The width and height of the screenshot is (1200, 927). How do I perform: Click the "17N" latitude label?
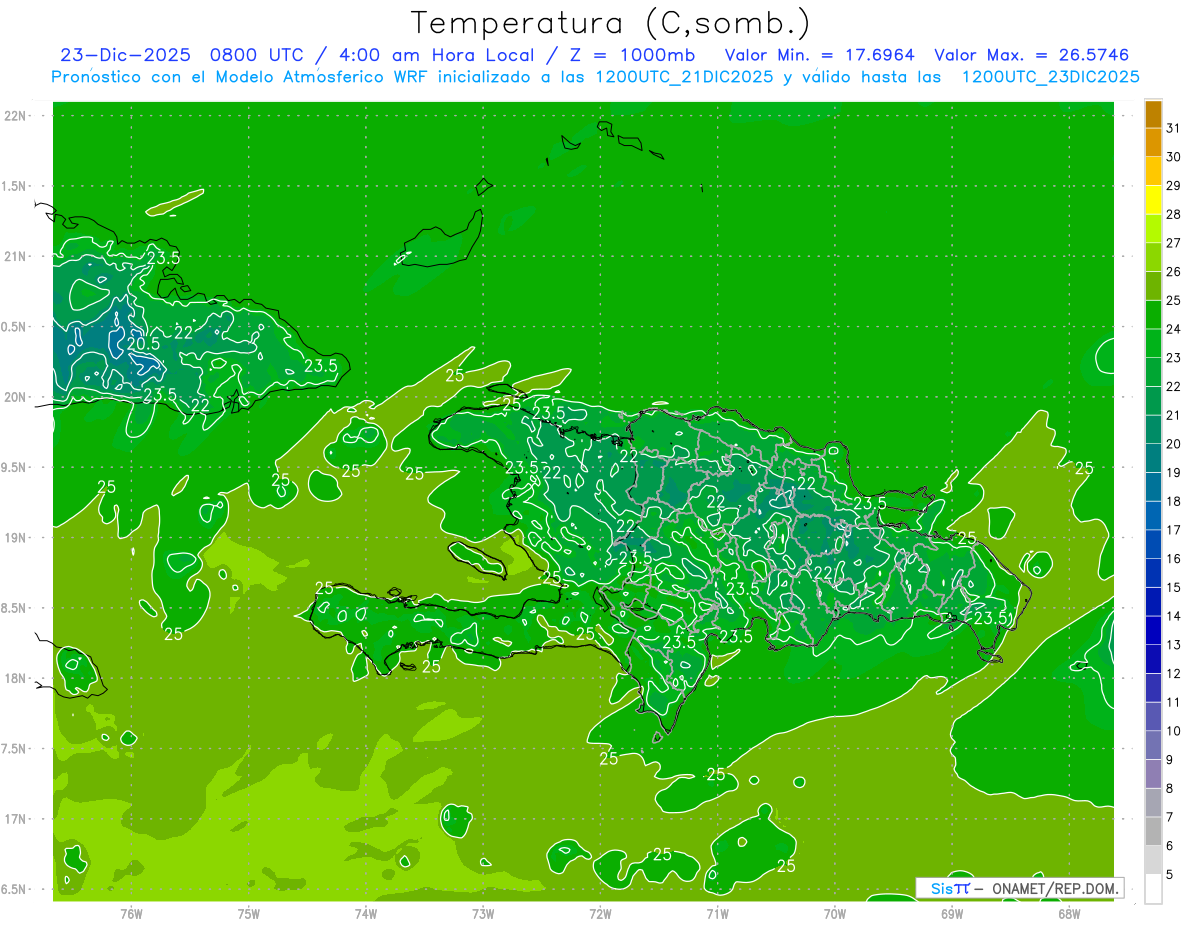(x=15, y=818)
